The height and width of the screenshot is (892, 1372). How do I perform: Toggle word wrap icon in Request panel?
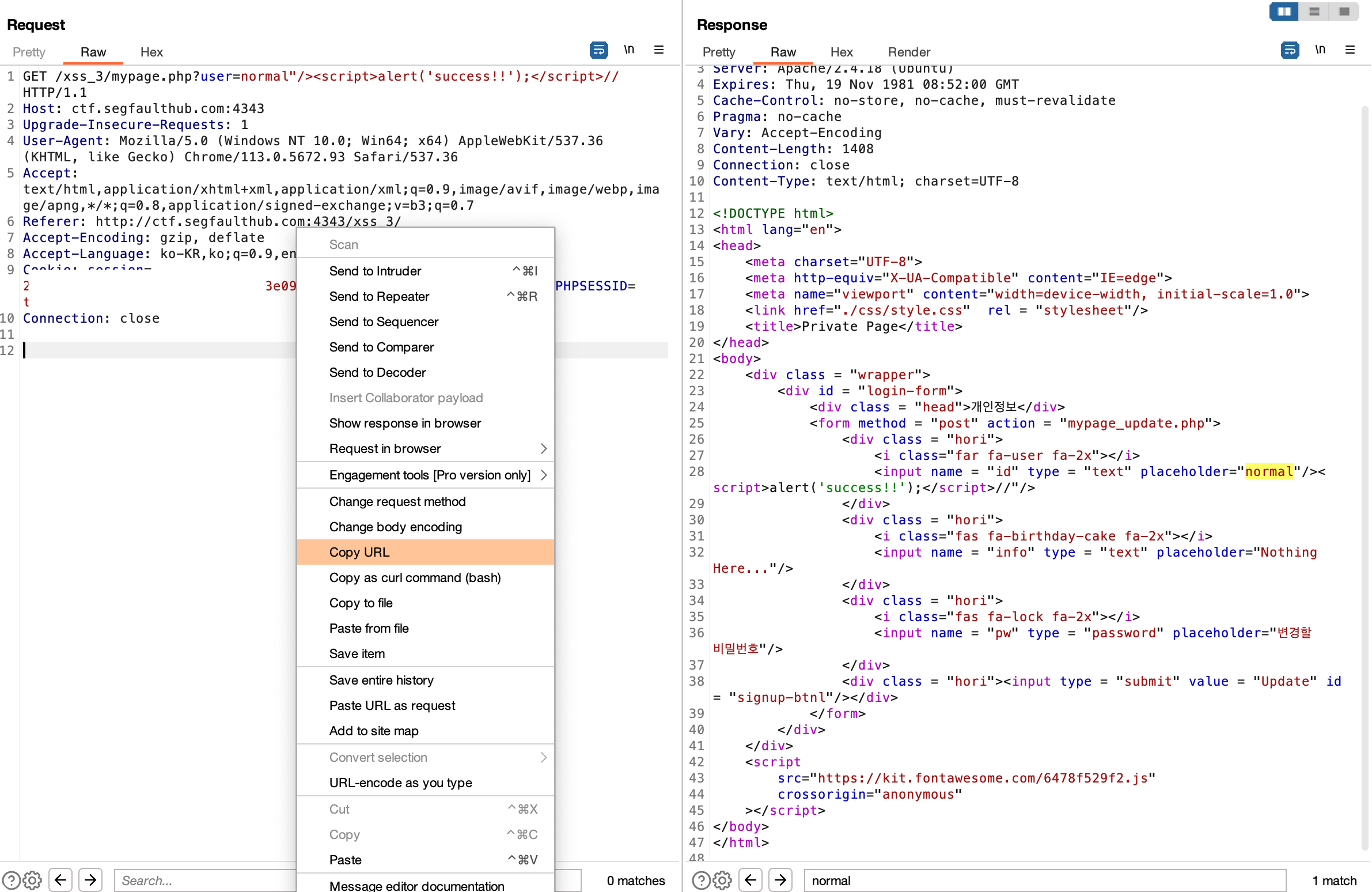coord(599,50)
